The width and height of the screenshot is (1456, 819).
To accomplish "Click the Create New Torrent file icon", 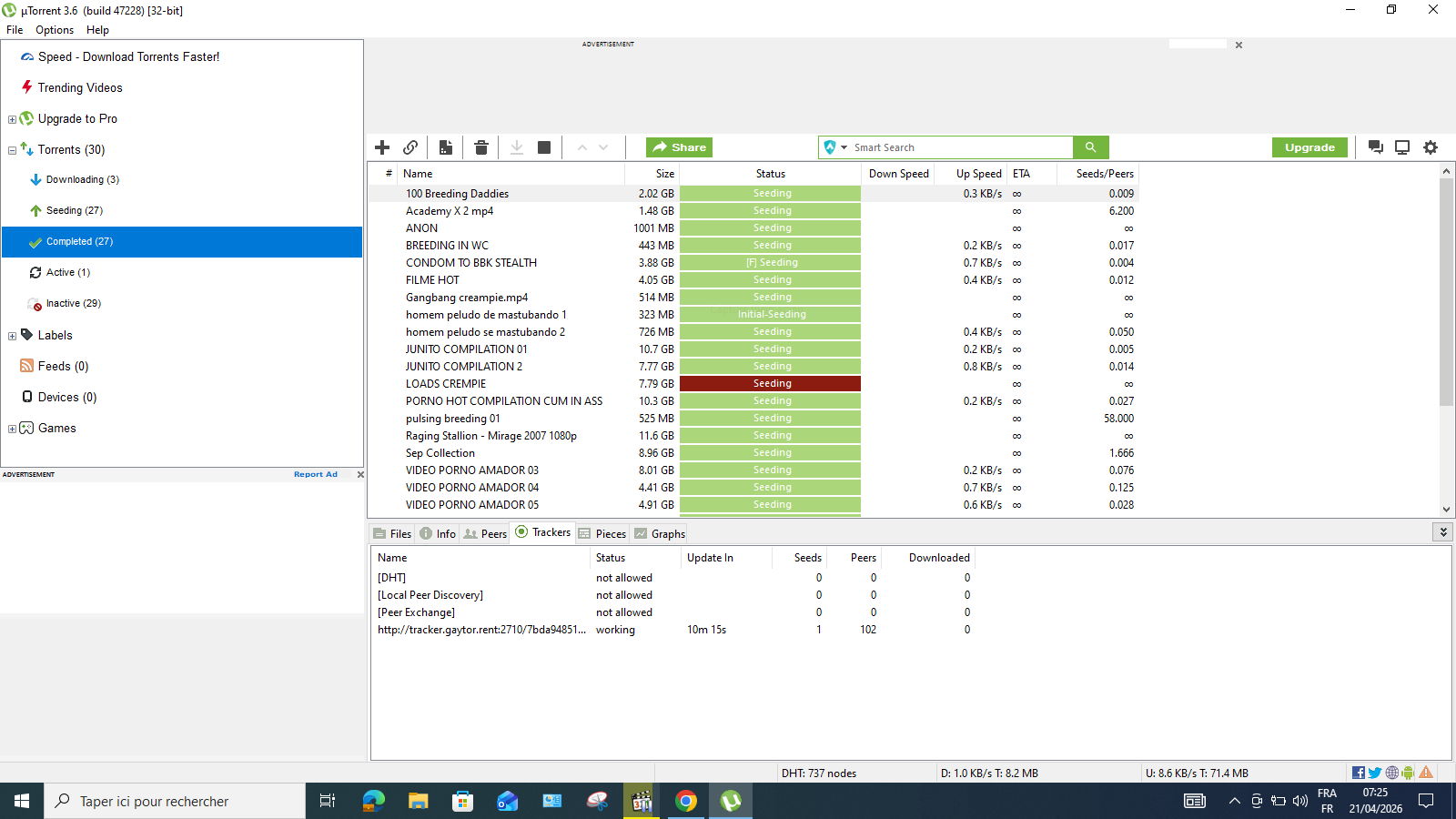I will (446, 147).
